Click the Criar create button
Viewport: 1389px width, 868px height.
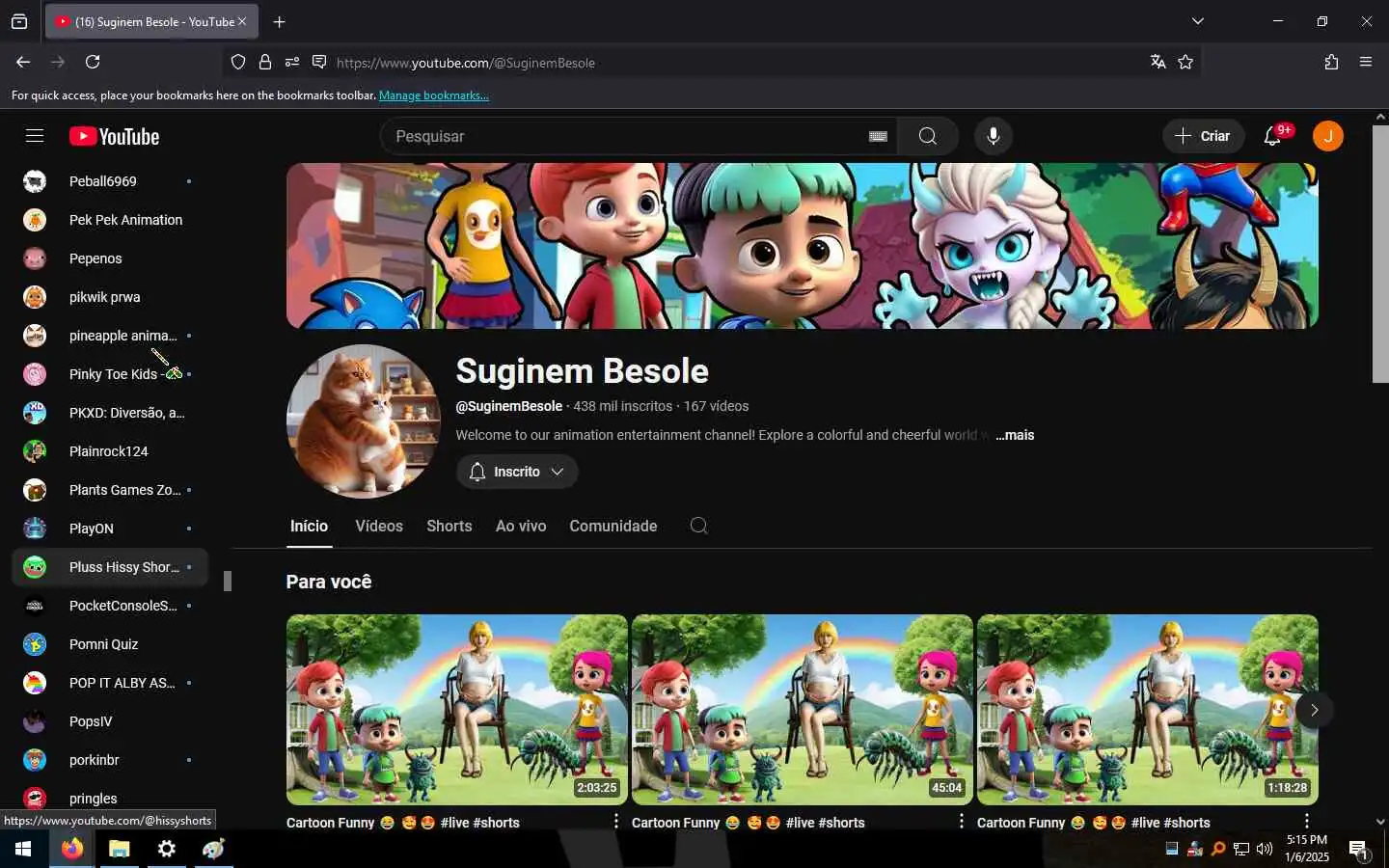[x=1203, y=136]
